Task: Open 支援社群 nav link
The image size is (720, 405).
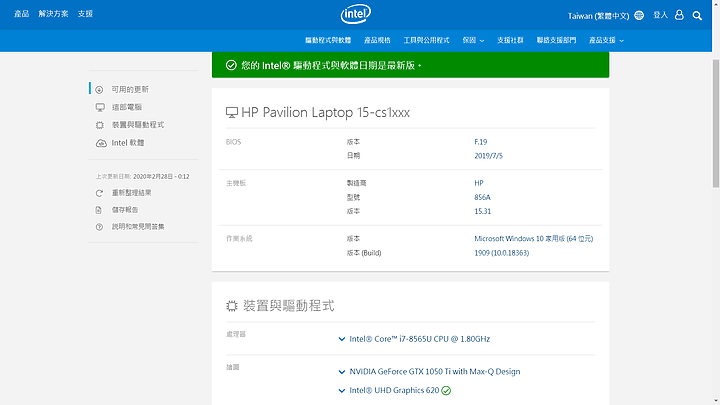Action: click(x=510, y=40)
